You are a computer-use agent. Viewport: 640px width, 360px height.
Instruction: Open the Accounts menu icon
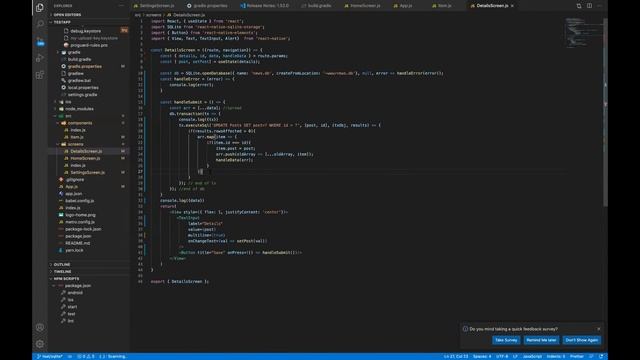click(x=40, y=327)
